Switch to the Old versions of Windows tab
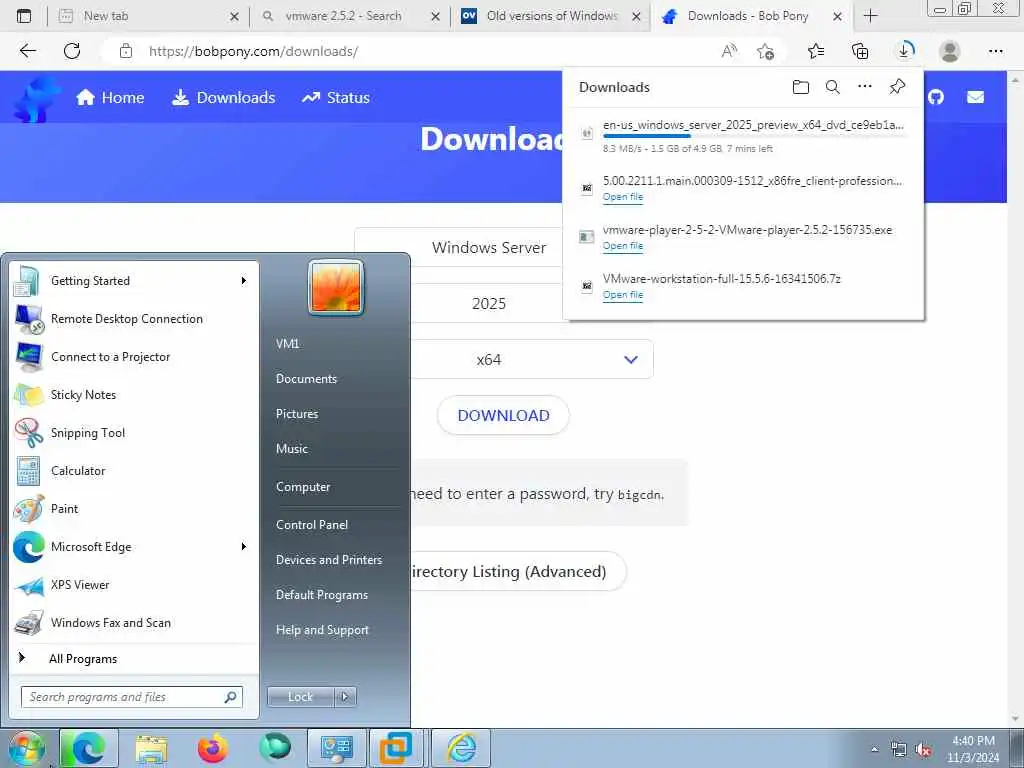The width and height of the screenshot is (1024, 768). tap(550, 16)
